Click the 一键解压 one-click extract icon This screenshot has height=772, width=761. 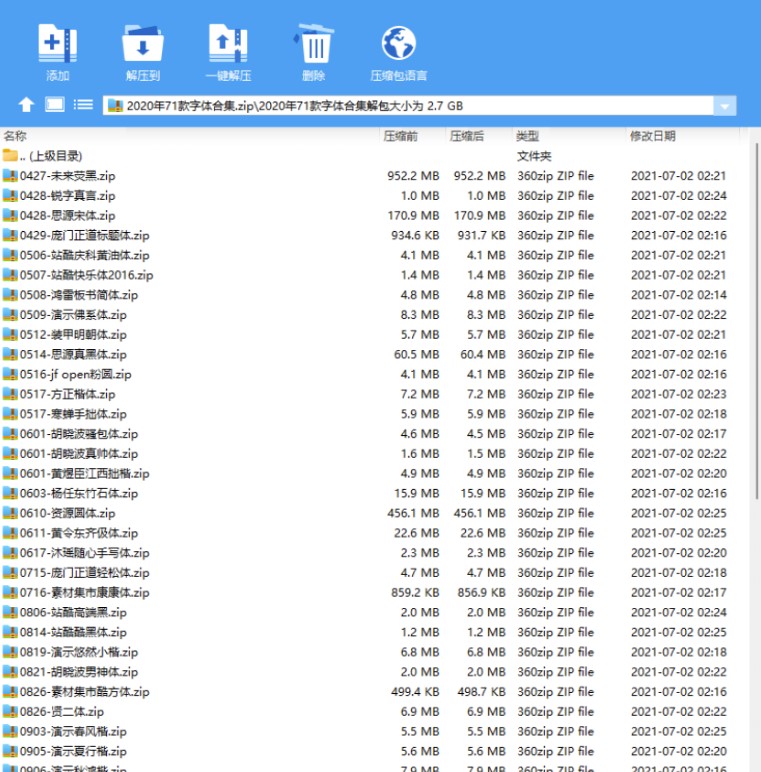point(228,43)
